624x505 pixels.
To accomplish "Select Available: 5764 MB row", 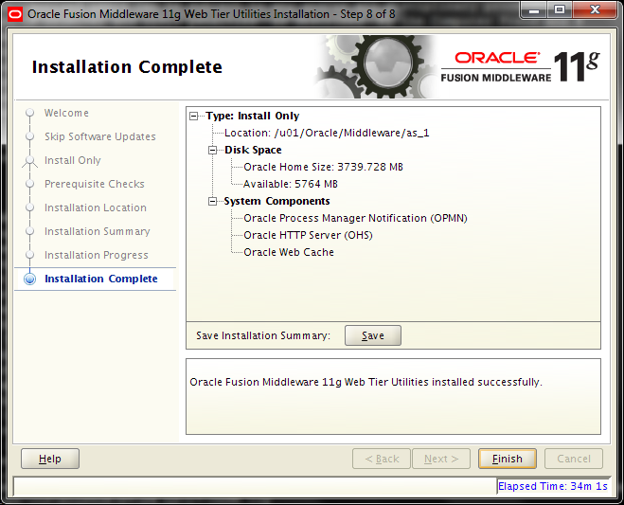I will [x=291, y=184].
